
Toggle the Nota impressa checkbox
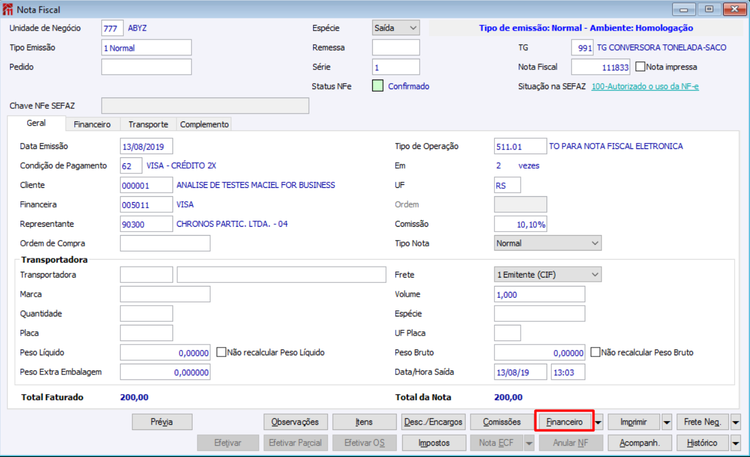[640, 67]
